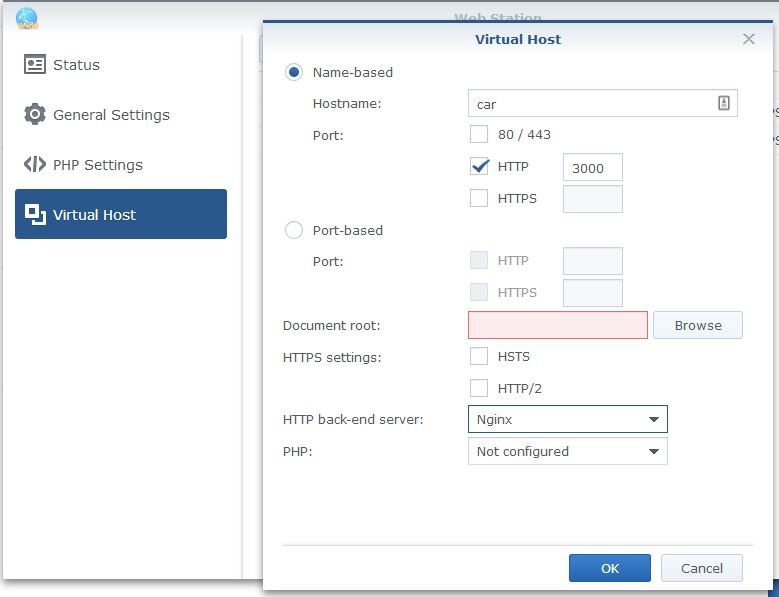Screen dimensions: 779x597
Task: Enable the HTTP/2 checkbox
Action: 479,388
